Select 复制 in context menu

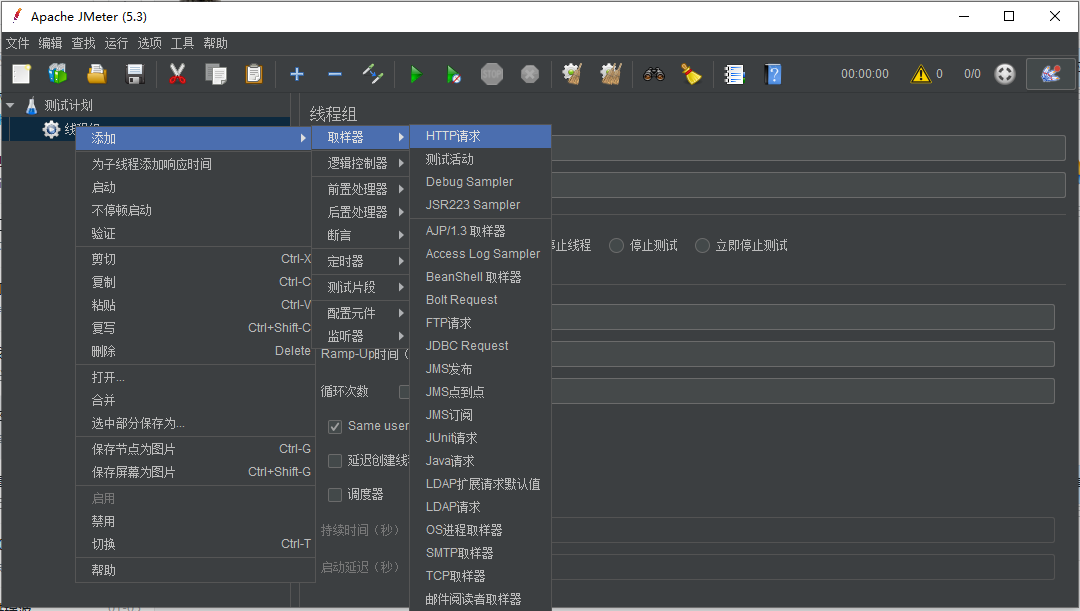coord(194,282)
